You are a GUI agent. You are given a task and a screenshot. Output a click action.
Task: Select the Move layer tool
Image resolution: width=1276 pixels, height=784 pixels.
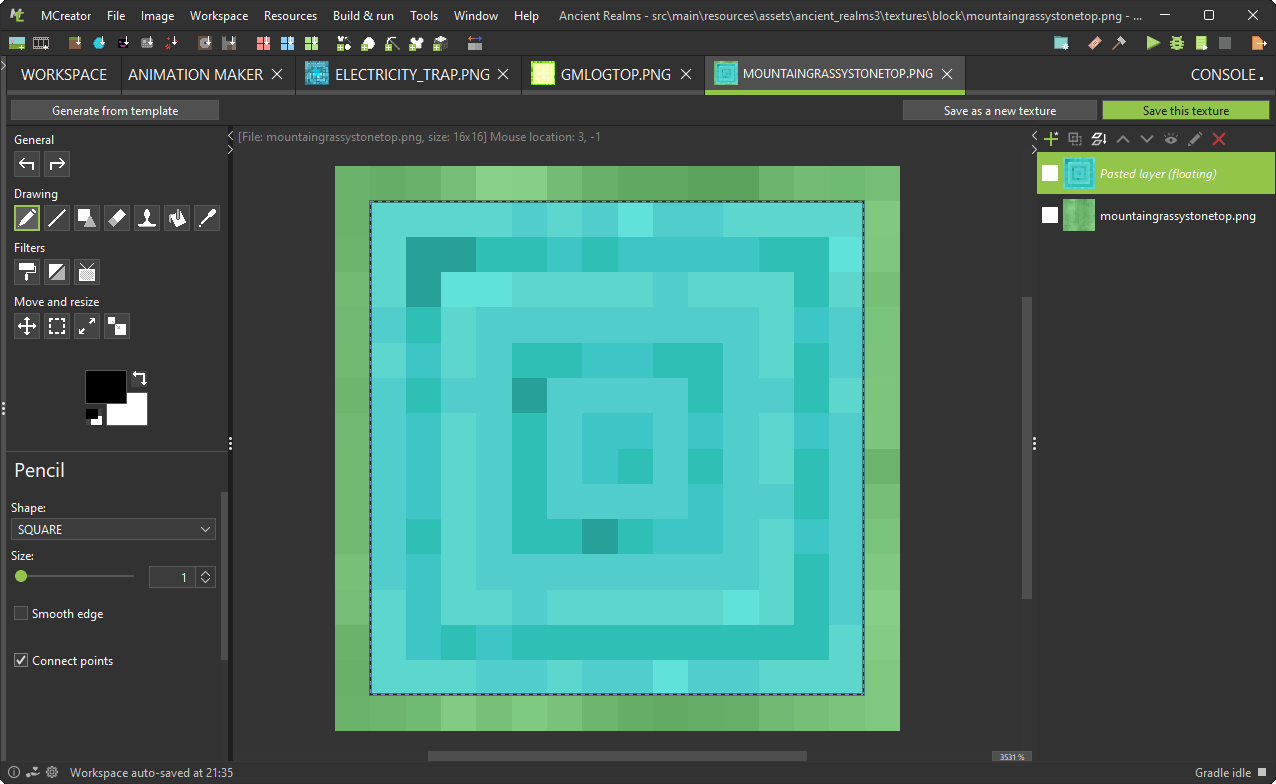pos(27,326)
